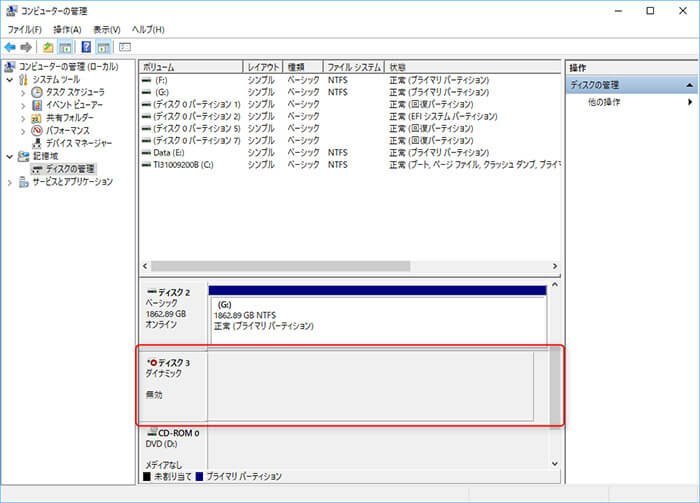Viewport: 700px width, 503px height.
Task: Click the Forward arrow toolbar icon
Action: pyautogui.click(x=26, y=47)
